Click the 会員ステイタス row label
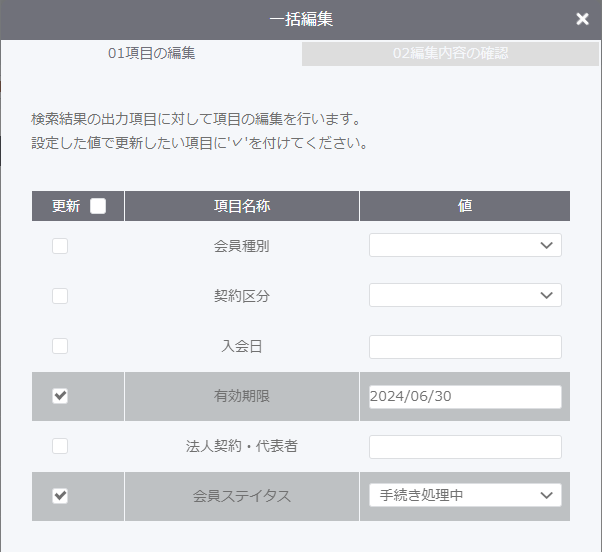The height and width of the screenshot is (552, 602). point(242,496)
